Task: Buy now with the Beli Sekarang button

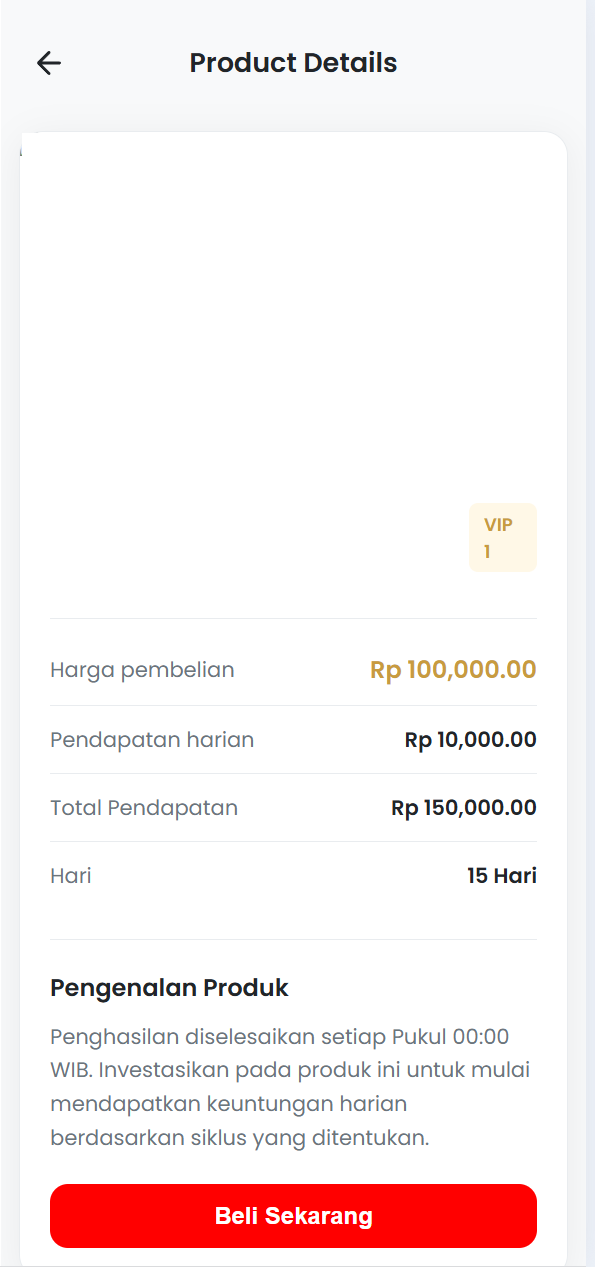Action: (x=293, y=1216)
